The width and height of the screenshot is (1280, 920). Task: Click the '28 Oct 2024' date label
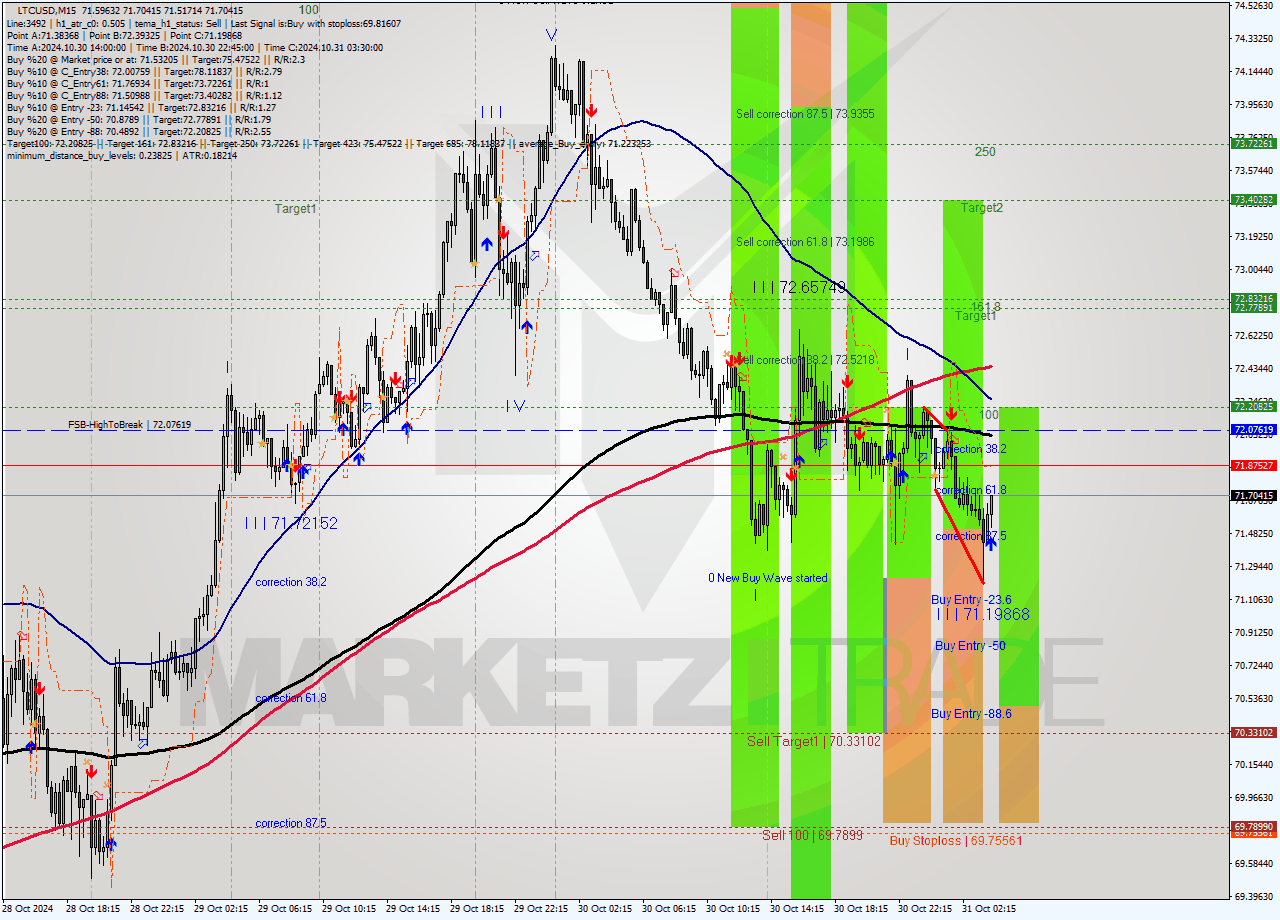click(27, 909)
